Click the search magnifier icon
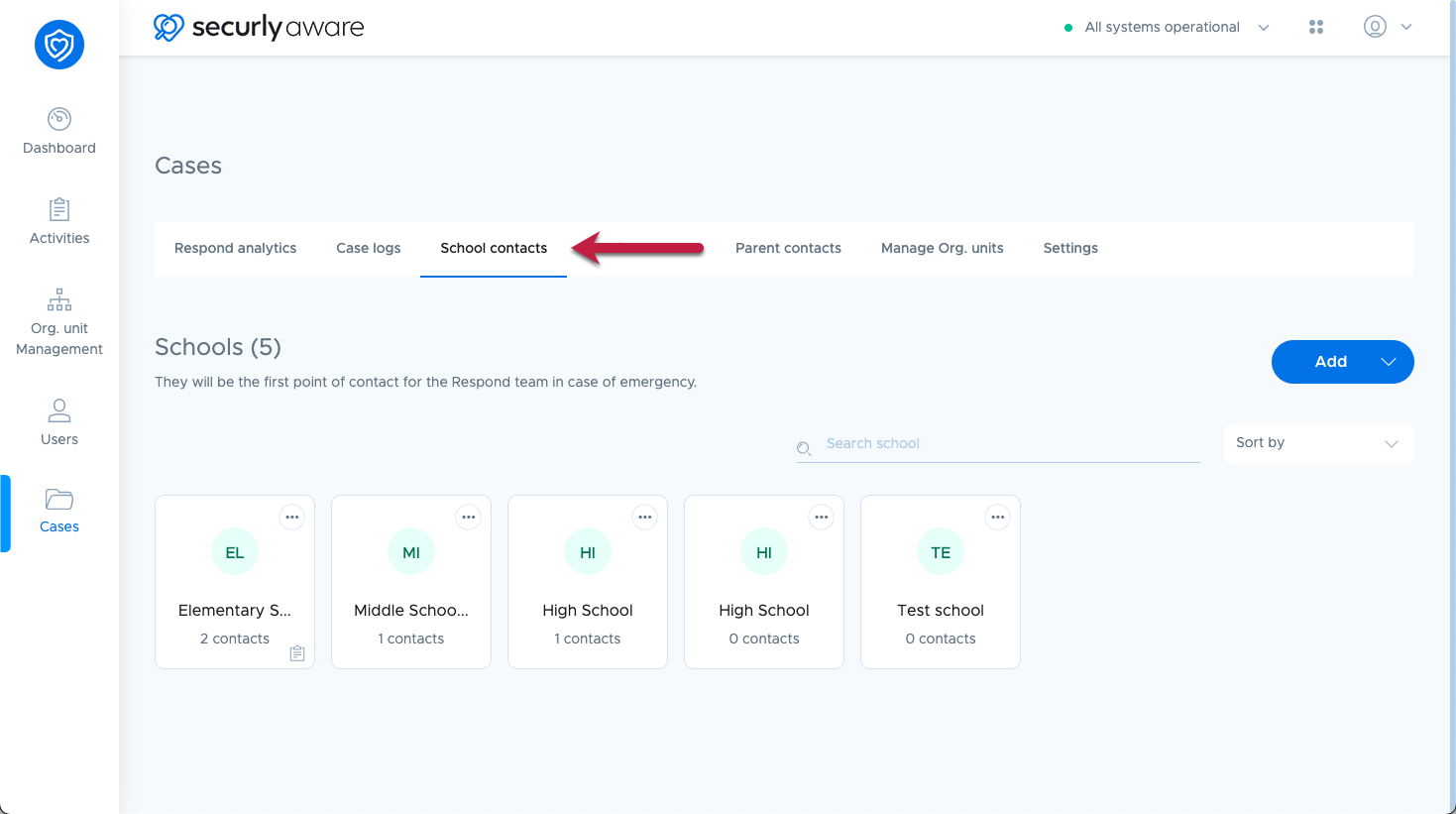This screenshot has width=1456, height=814. click(804, 449)
